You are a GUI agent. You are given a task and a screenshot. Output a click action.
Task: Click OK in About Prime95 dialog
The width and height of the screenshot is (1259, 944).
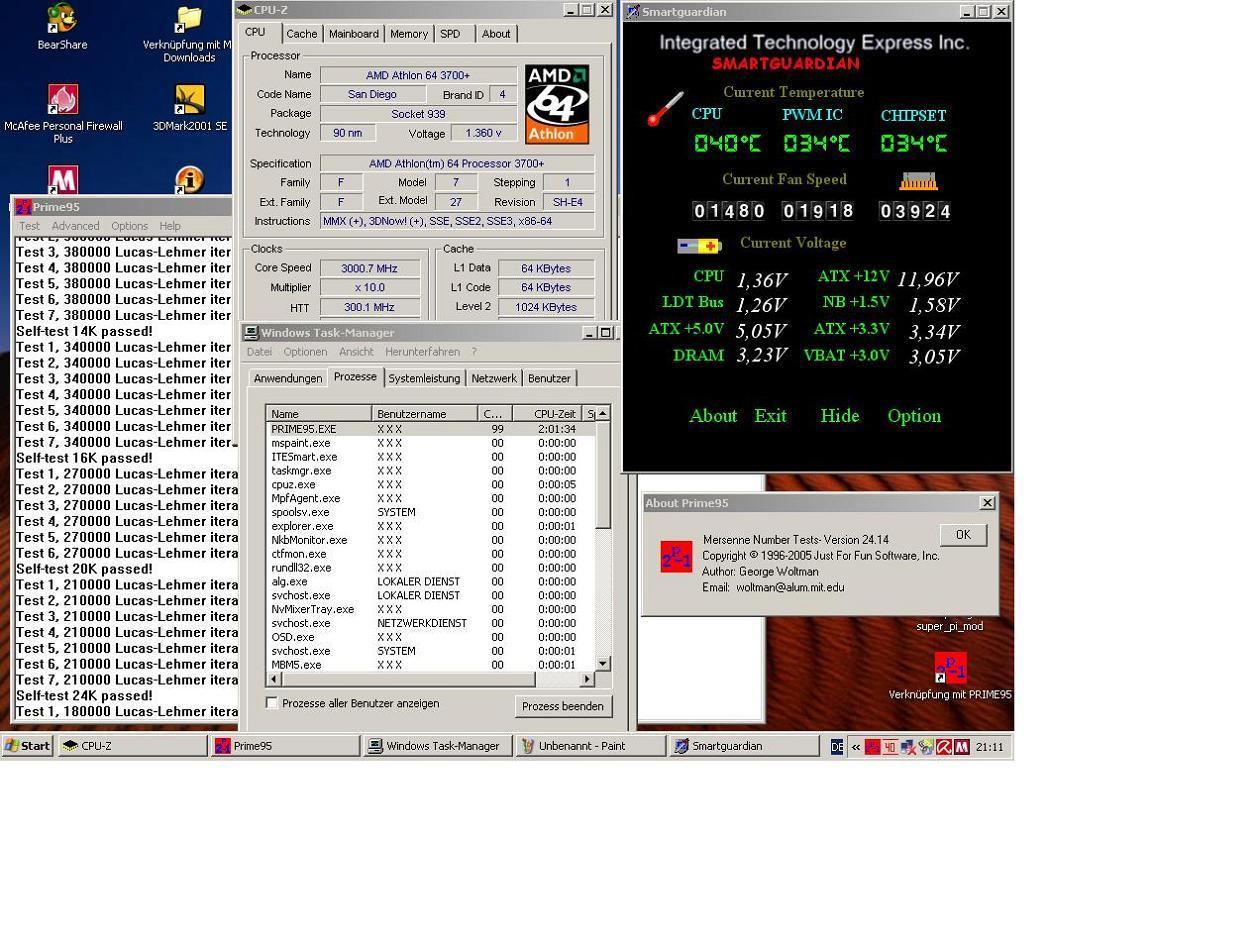point(963,535)
